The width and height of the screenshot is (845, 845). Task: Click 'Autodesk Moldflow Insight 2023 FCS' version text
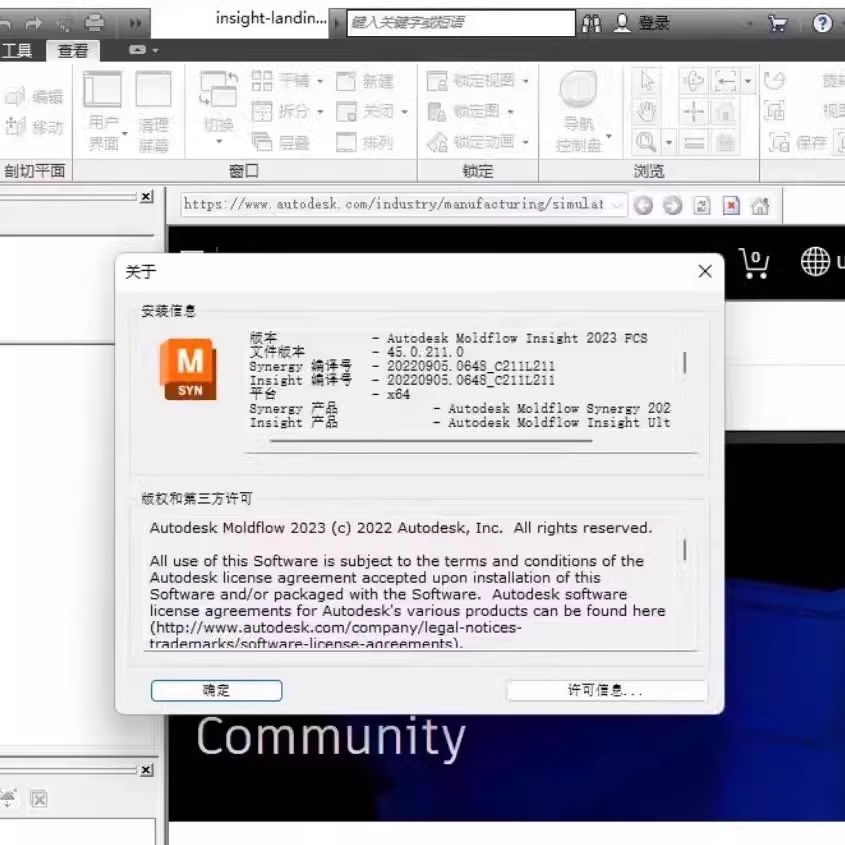tap(517, 338)
